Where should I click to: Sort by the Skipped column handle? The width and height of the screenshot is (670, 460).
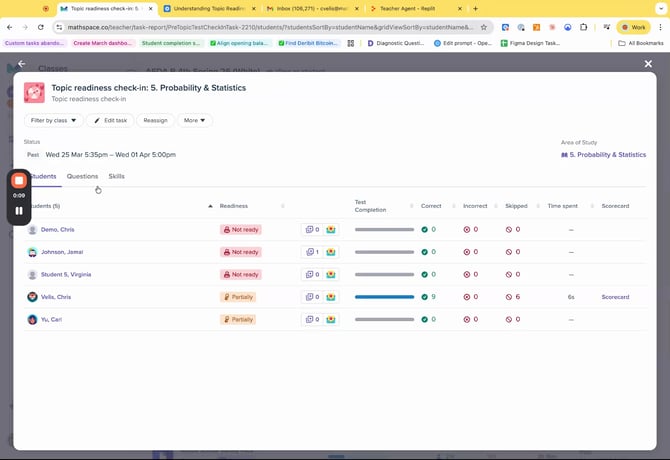click(538, 206)
